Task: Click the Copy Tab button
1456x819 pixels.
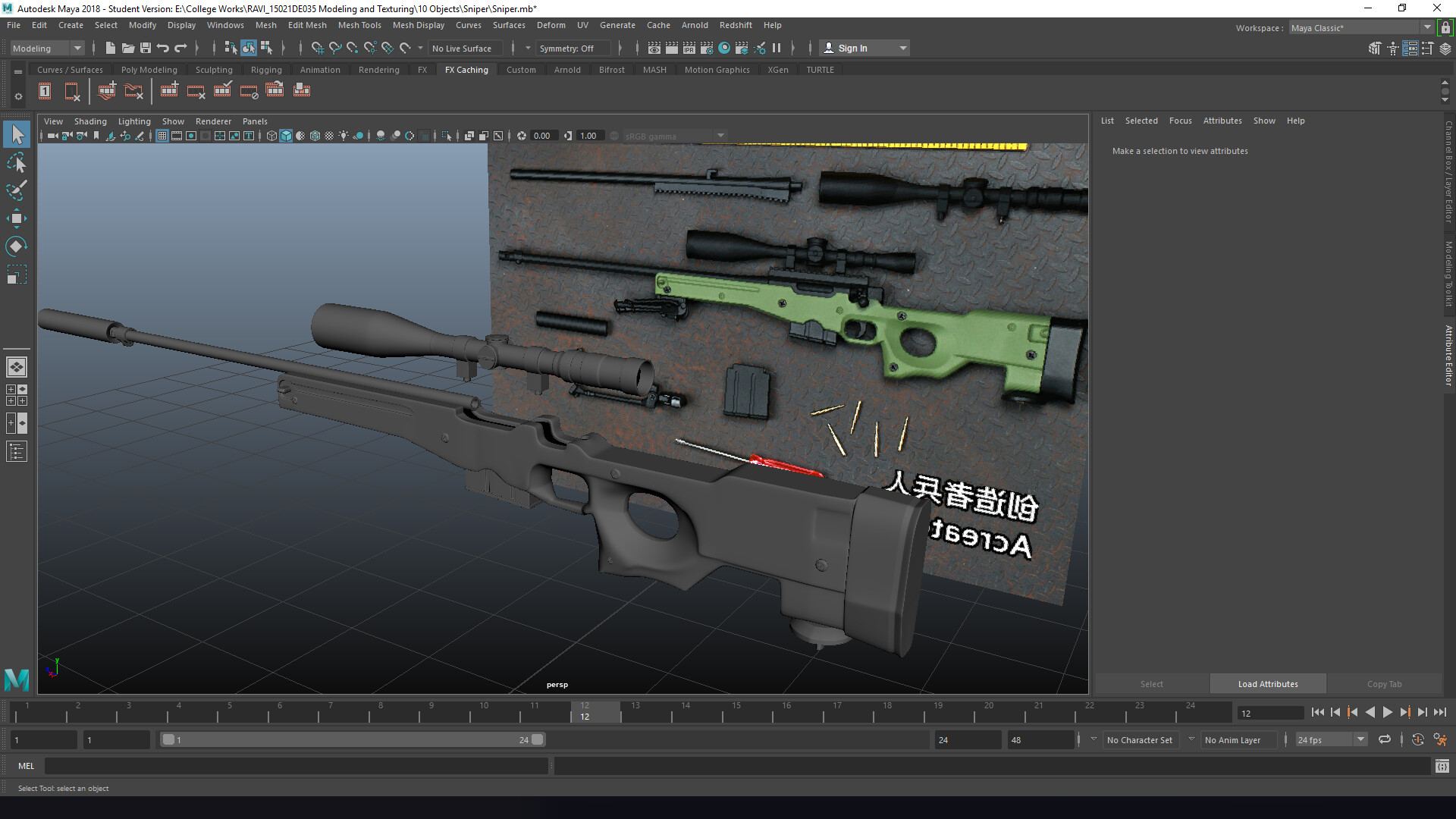Action: (x=1384, y=683)
